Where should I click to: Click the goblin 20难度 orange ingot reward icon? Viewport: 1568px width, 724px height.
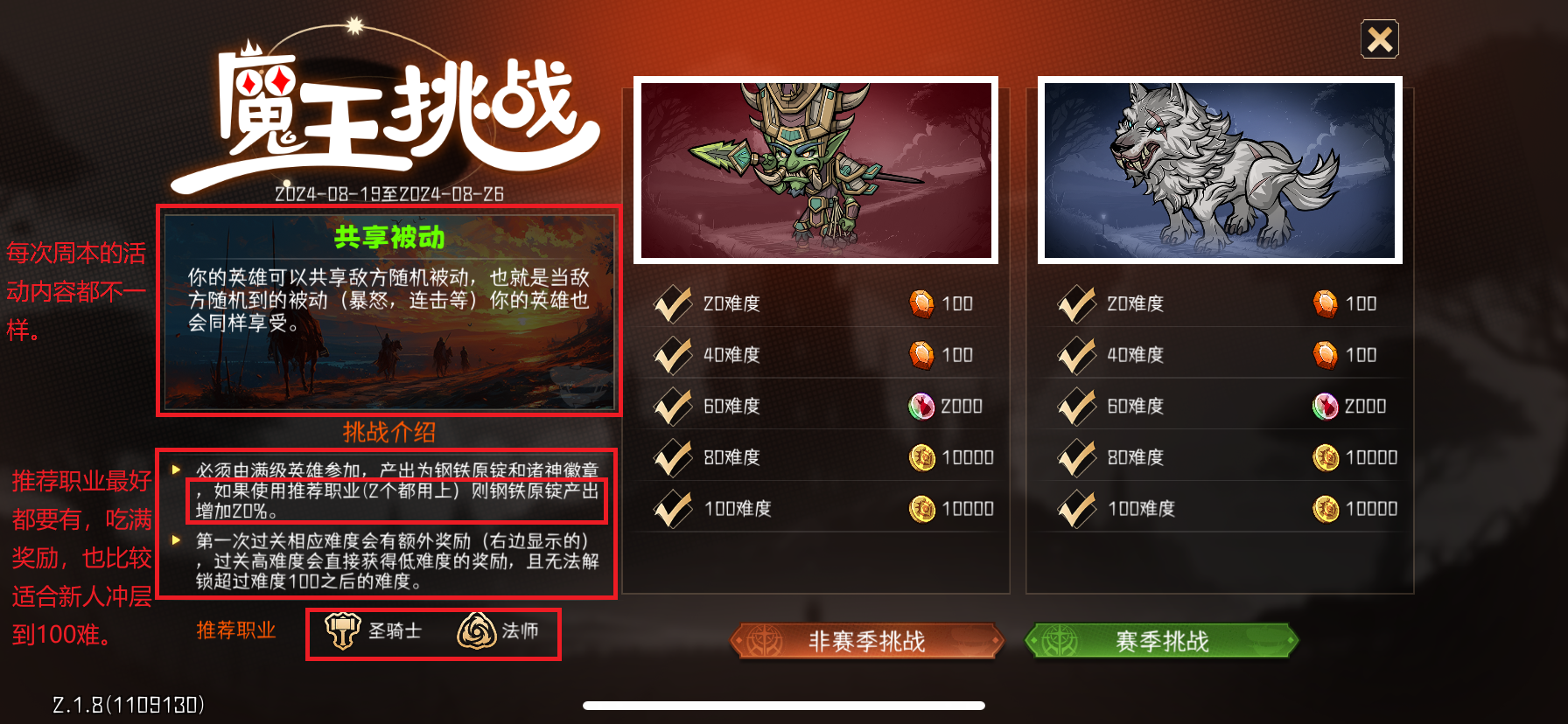(921, 303)
